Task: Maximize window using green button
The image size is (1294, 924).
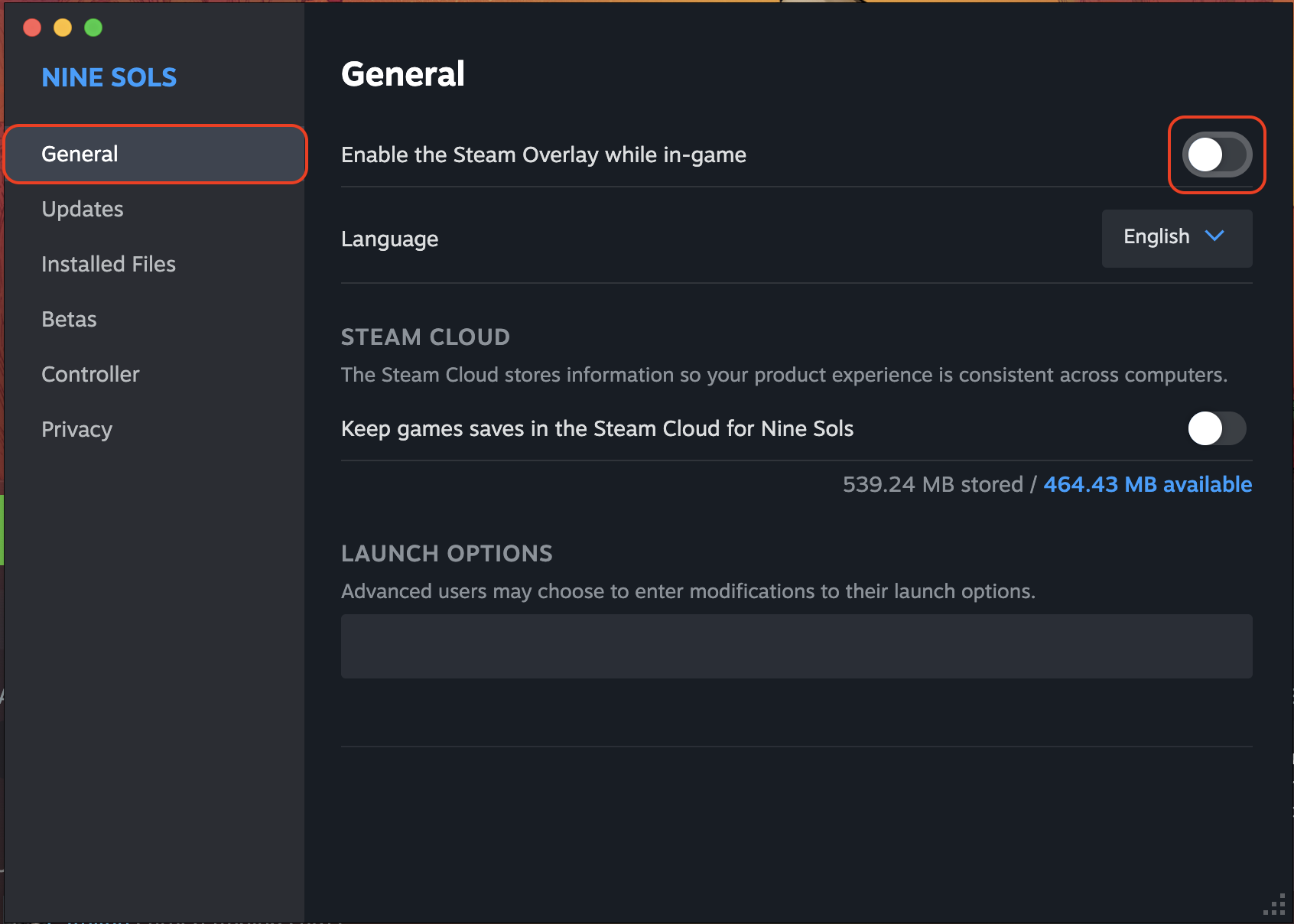Action: pyautogui.click(x=93, y=28)
